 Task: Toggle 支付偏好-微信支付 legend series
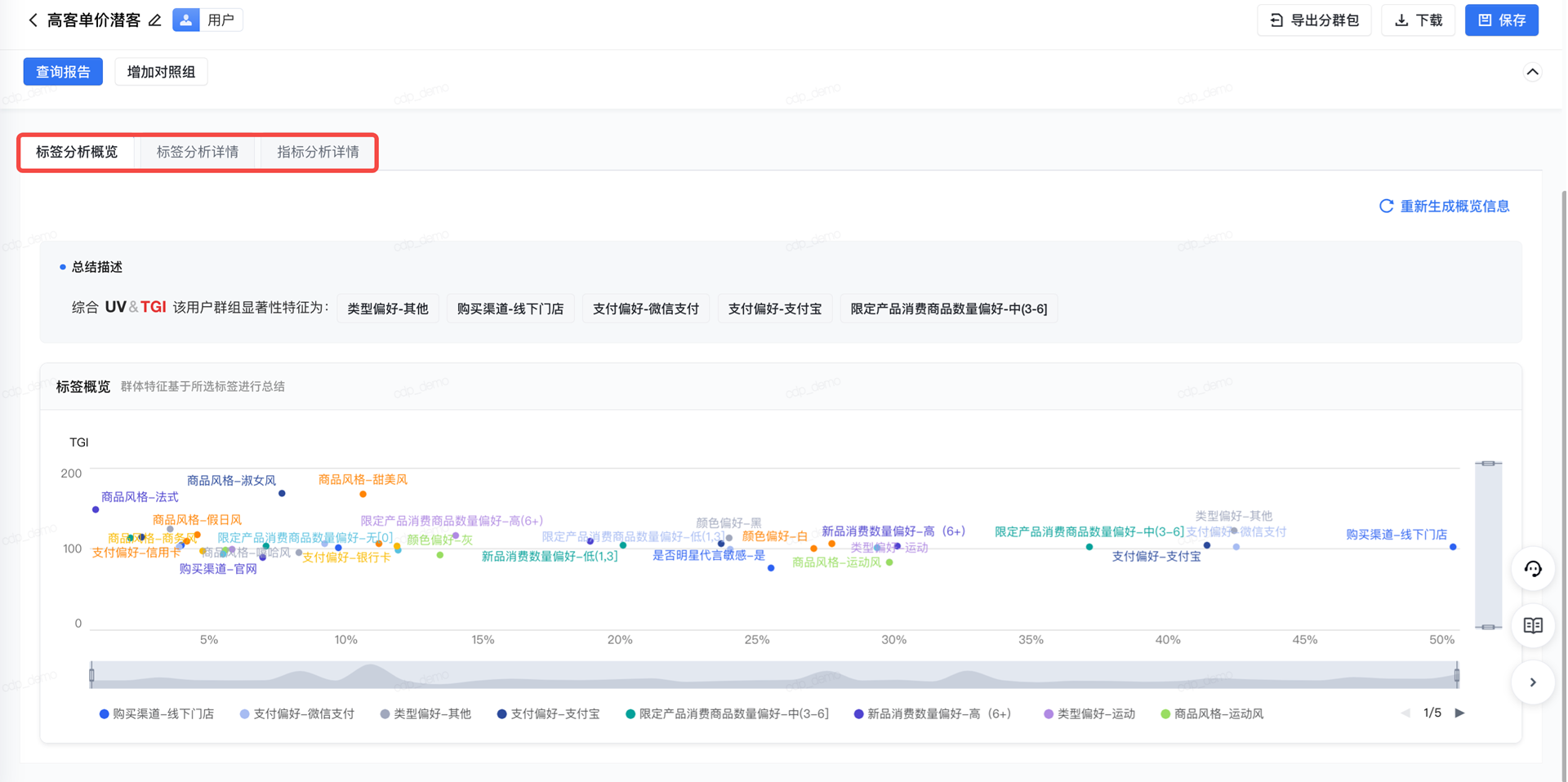[x=296, y=713]
